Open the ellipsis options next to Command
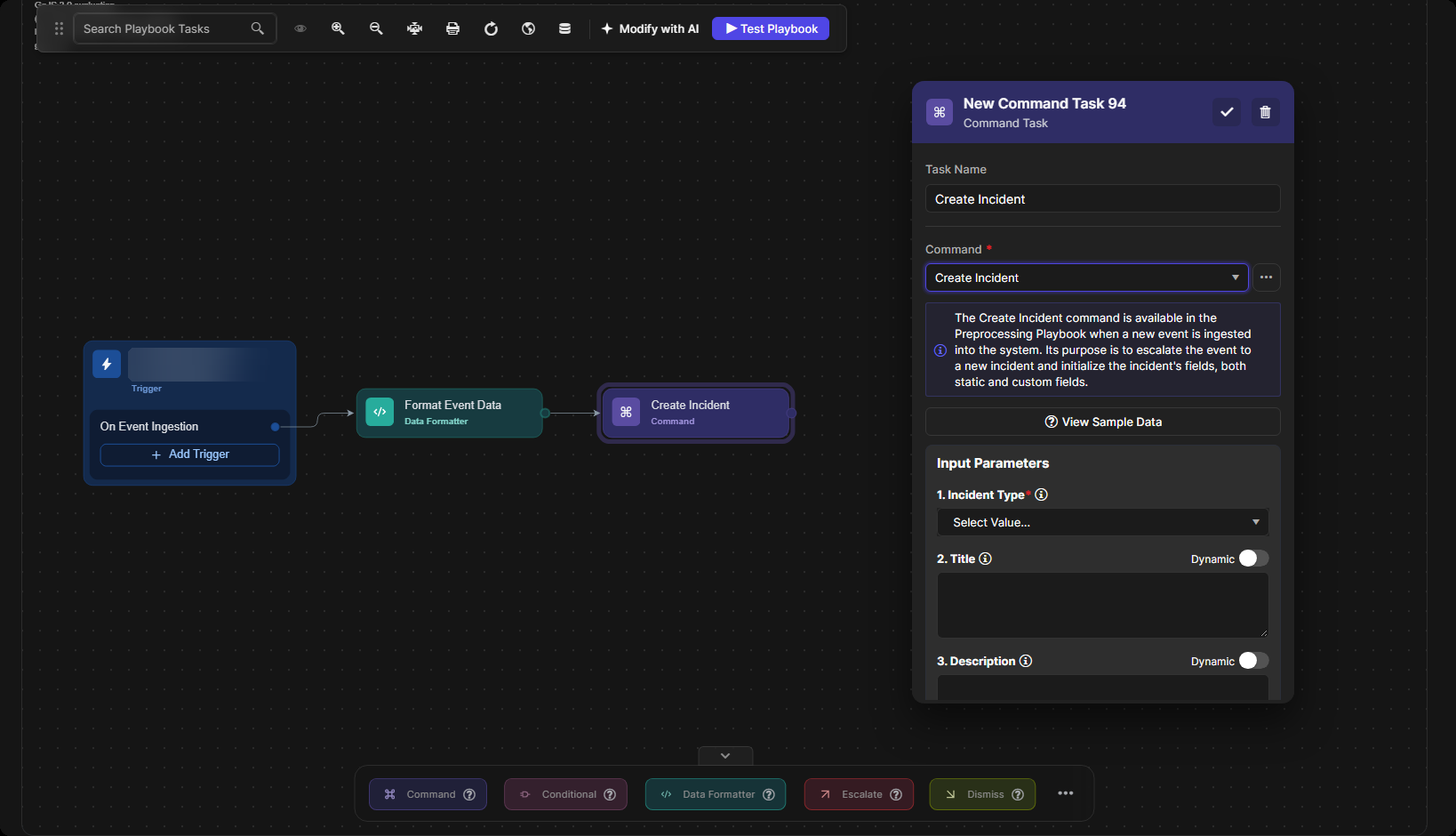Image resolution: width=1456 pixels, height=836 pixels. pos(1266,277)
